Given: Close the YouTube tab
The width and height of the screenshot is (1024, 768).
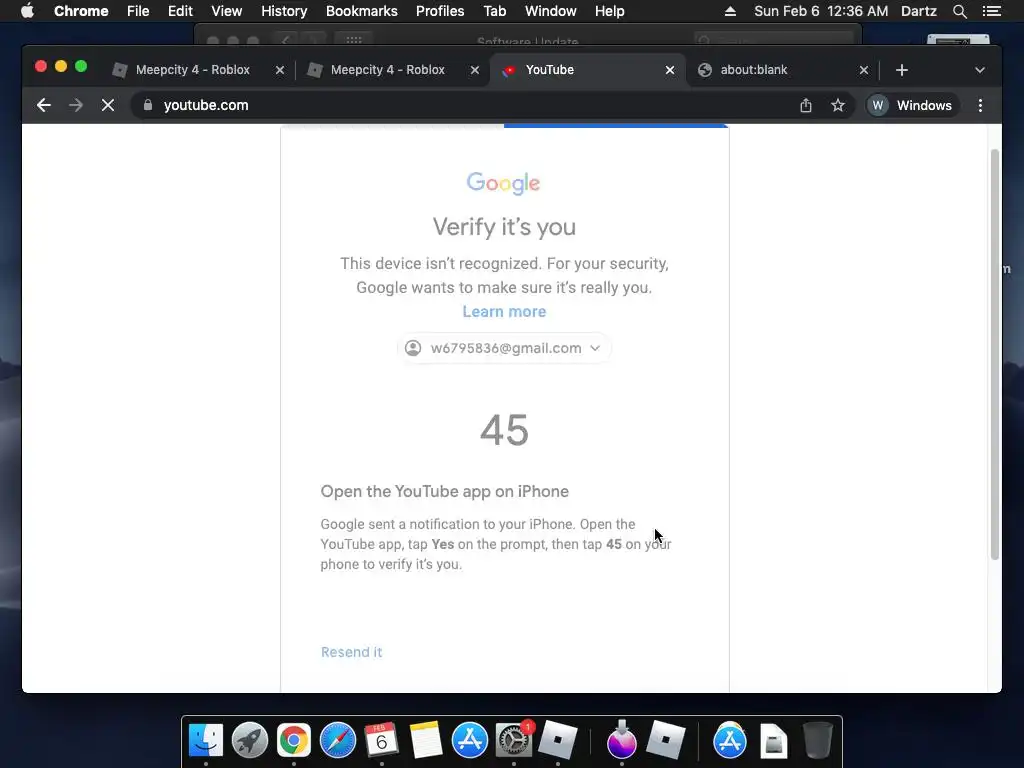Looking at the screenshot, I should (x=669, y=70).
